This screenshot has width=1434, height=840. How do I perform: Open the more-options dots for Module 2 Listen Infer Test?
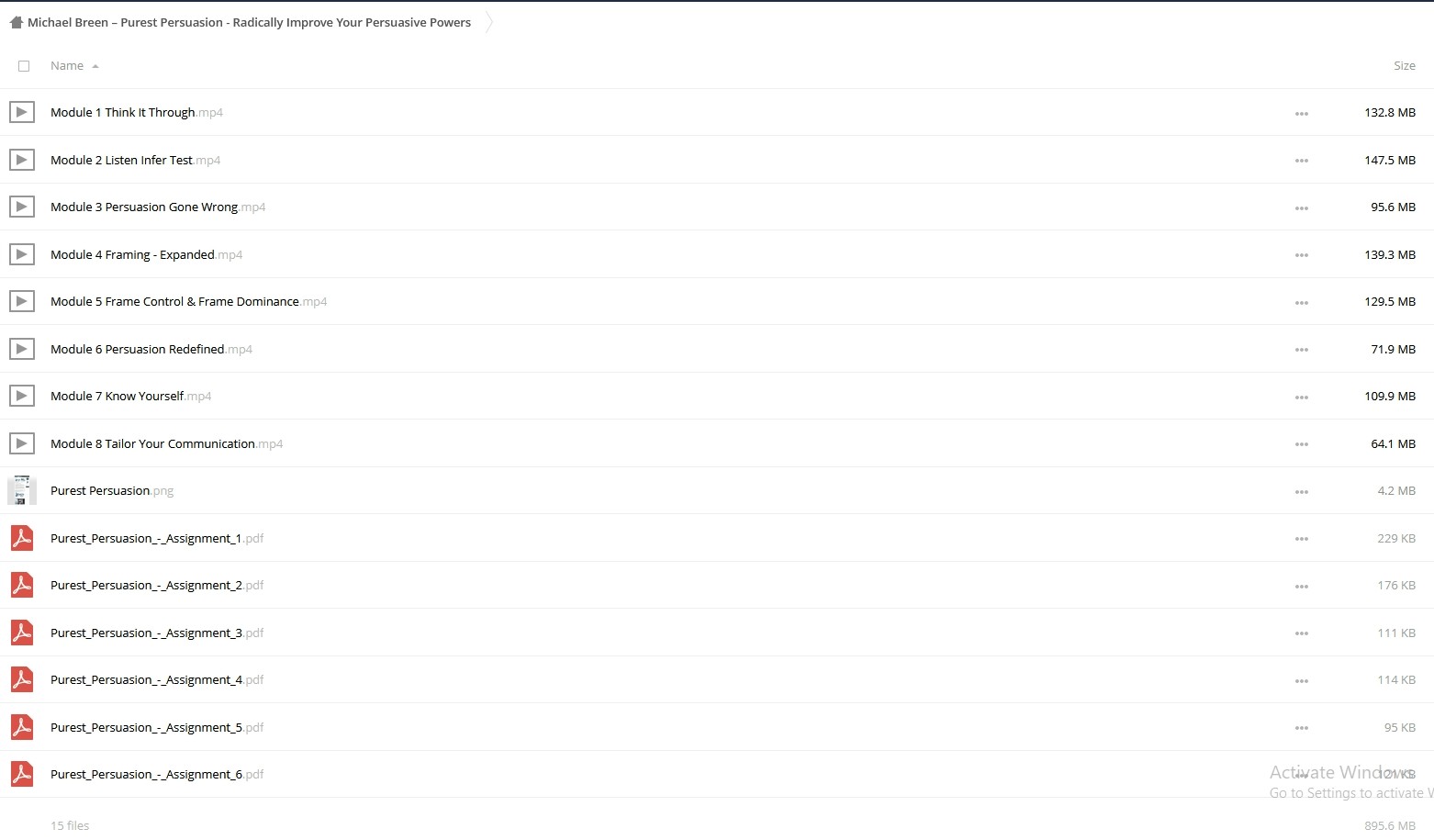[x=1302, y=161]
